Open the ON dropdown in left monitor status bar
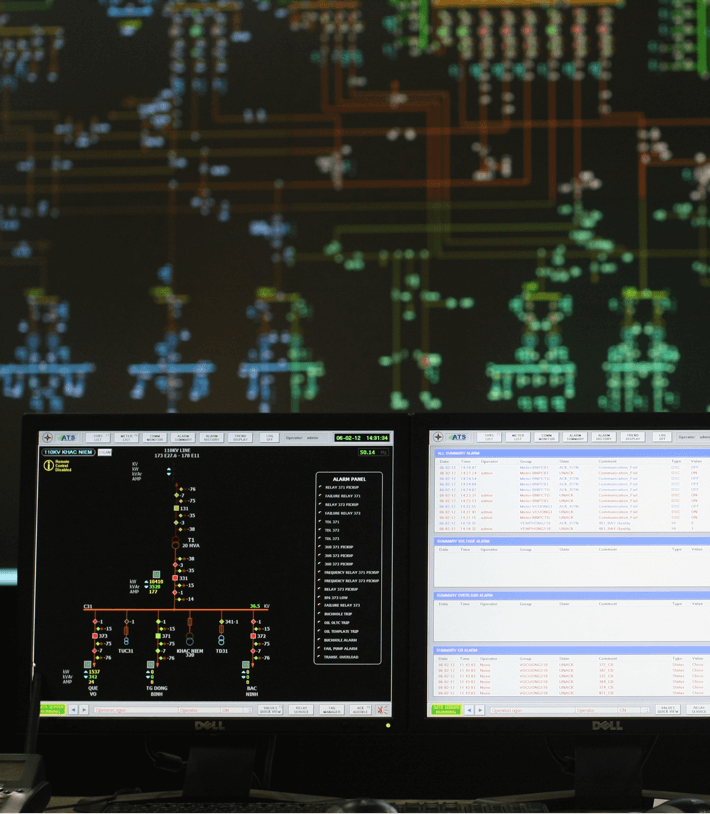 click(235, 710)
